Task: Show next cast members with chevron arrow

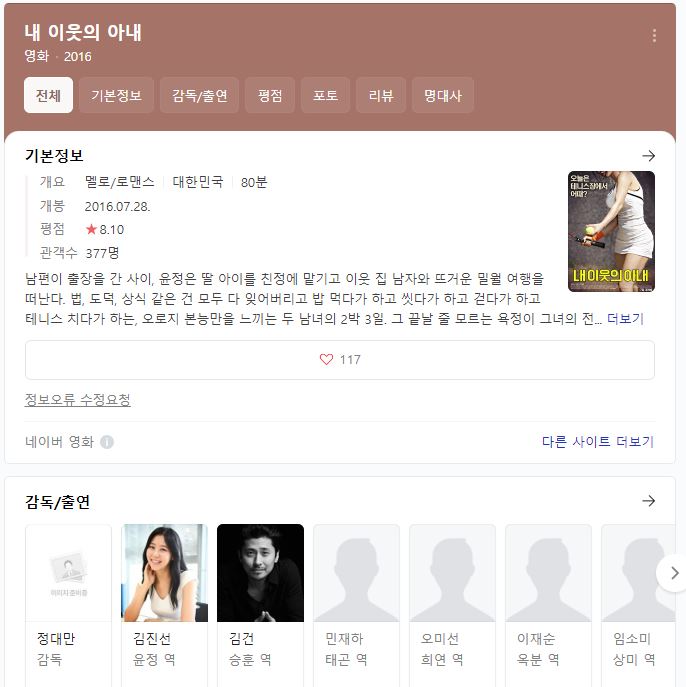Action: (674, 573)
